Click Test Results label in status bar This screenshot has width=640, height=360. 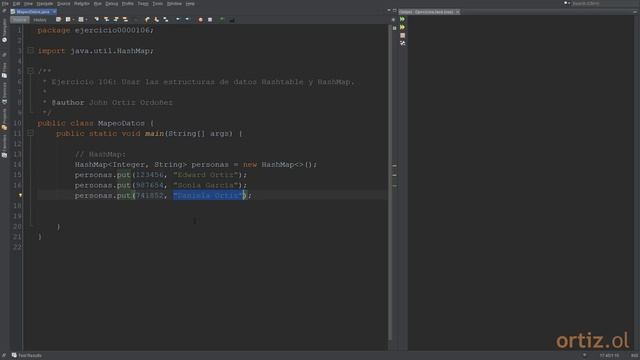pyautogui.click(x=30, y=356)
